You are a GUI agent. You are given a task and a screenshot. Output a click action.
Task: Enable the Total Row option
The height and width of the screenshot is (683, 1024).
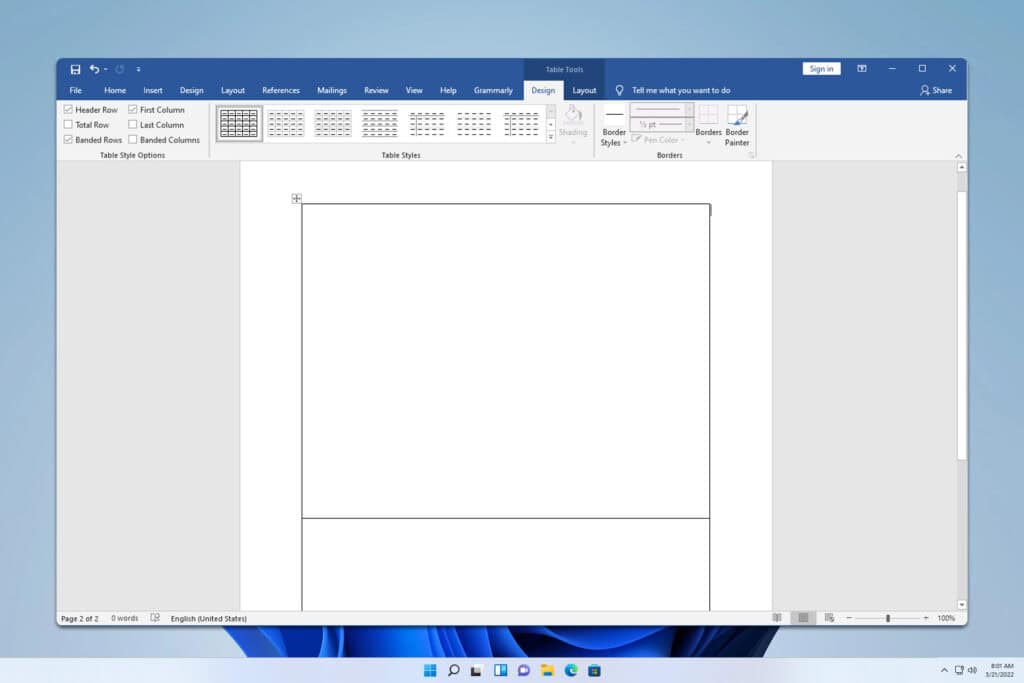[69, 124]
